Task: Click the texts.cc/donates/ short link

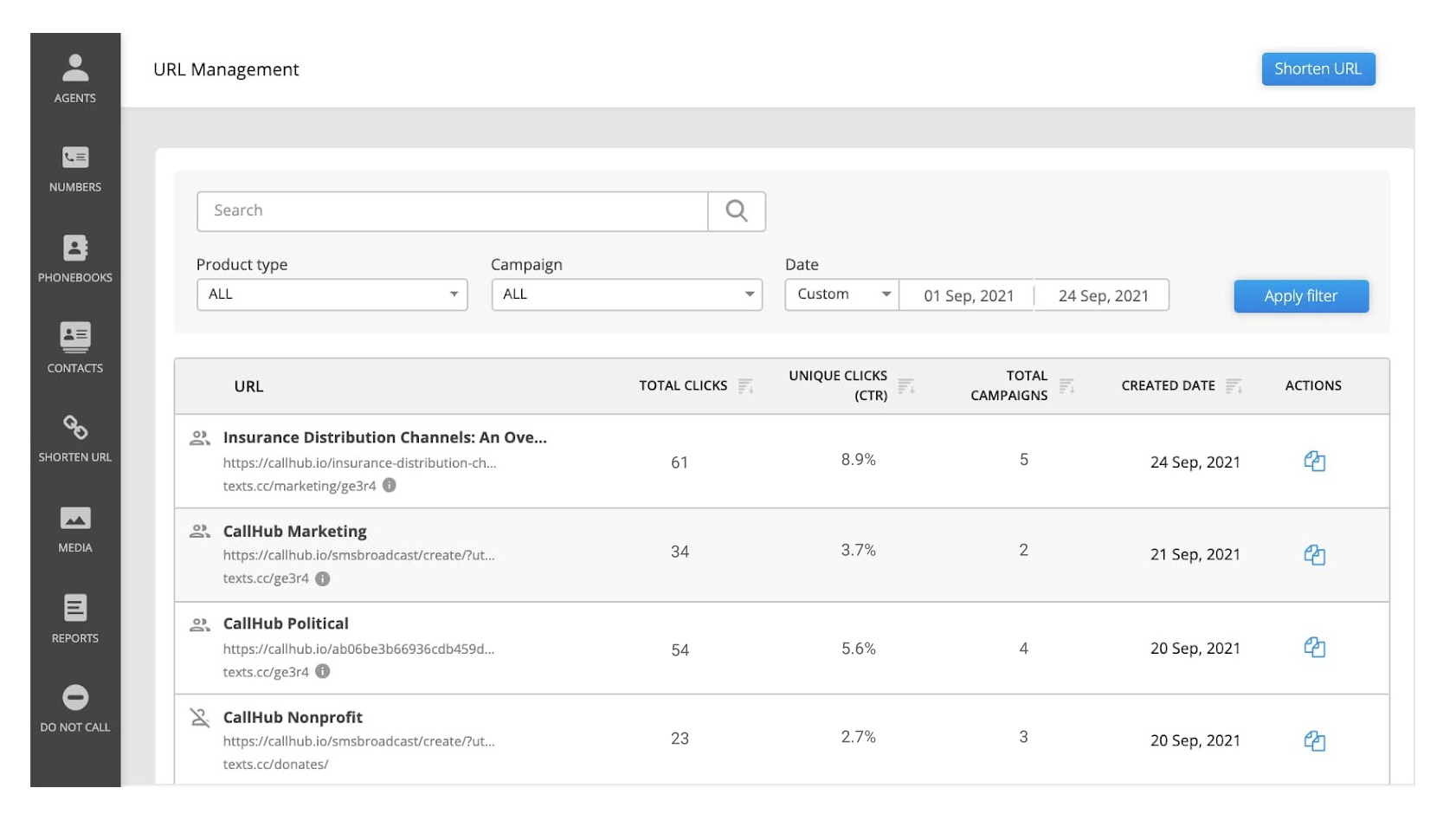Action: coord(275,764)
